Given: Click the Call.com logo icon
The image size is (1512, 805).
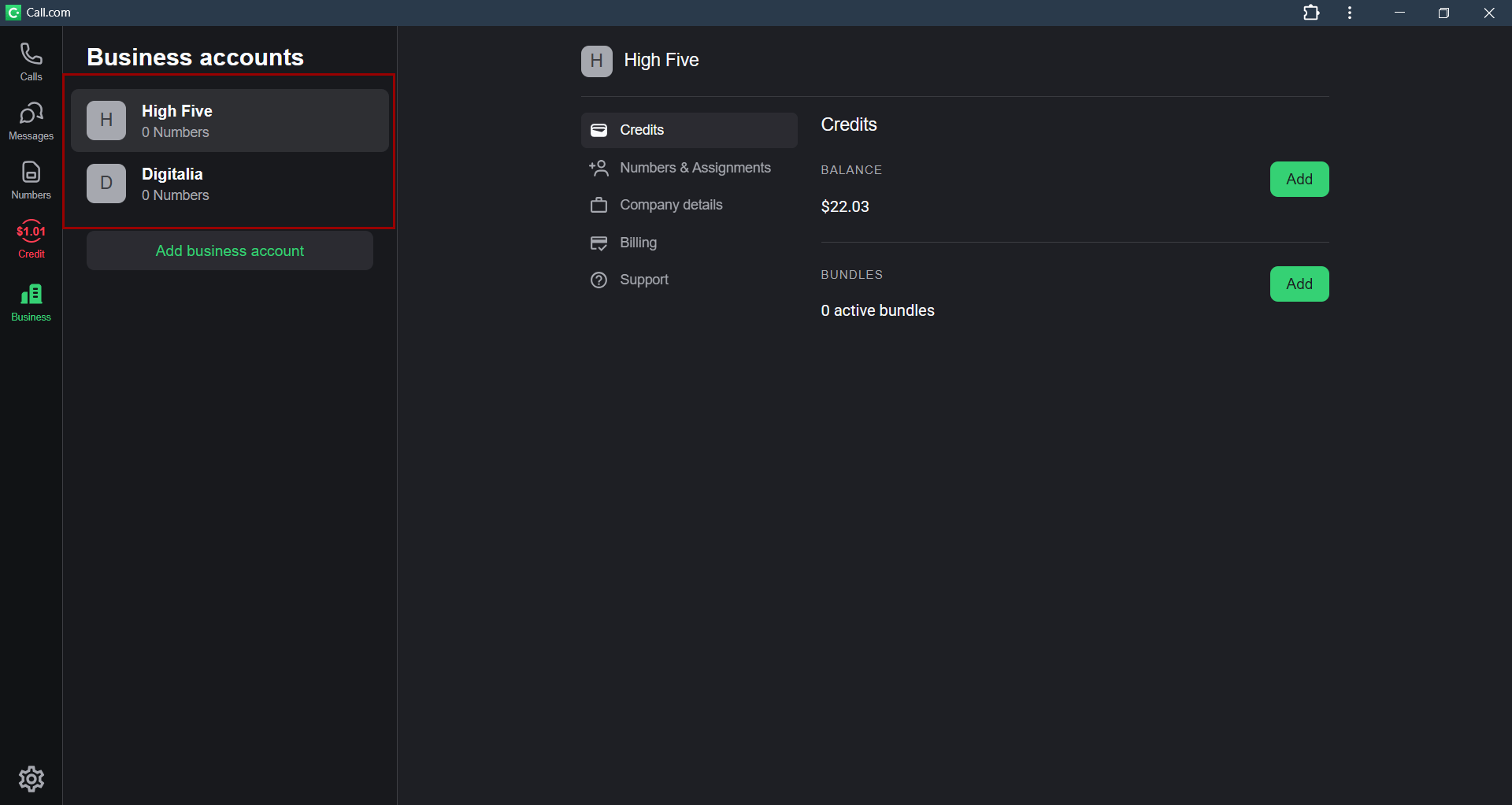Looking at the screenshot, I should 13,13.
